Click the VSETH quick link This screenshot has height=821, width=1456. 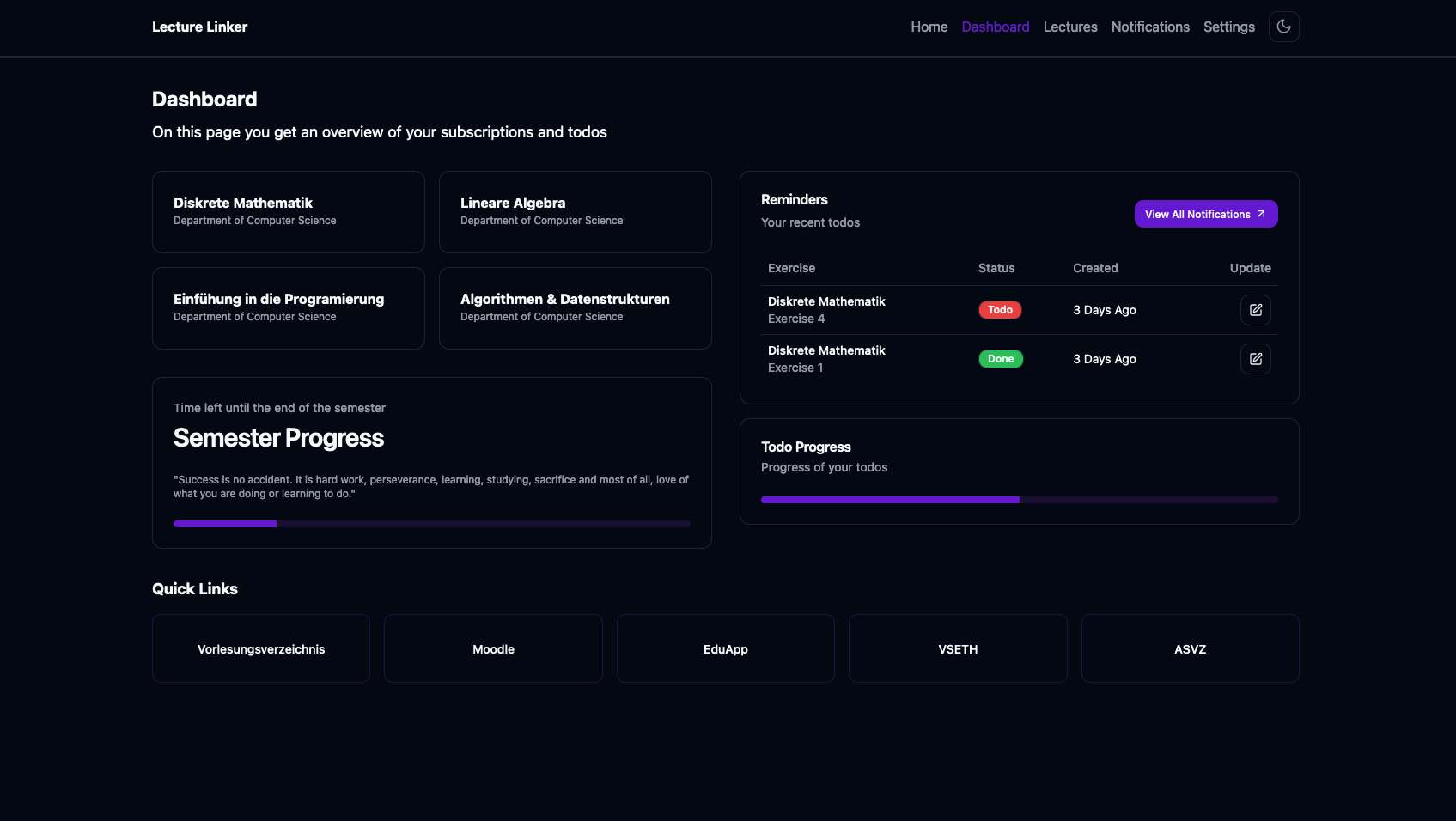coord(958,649)
